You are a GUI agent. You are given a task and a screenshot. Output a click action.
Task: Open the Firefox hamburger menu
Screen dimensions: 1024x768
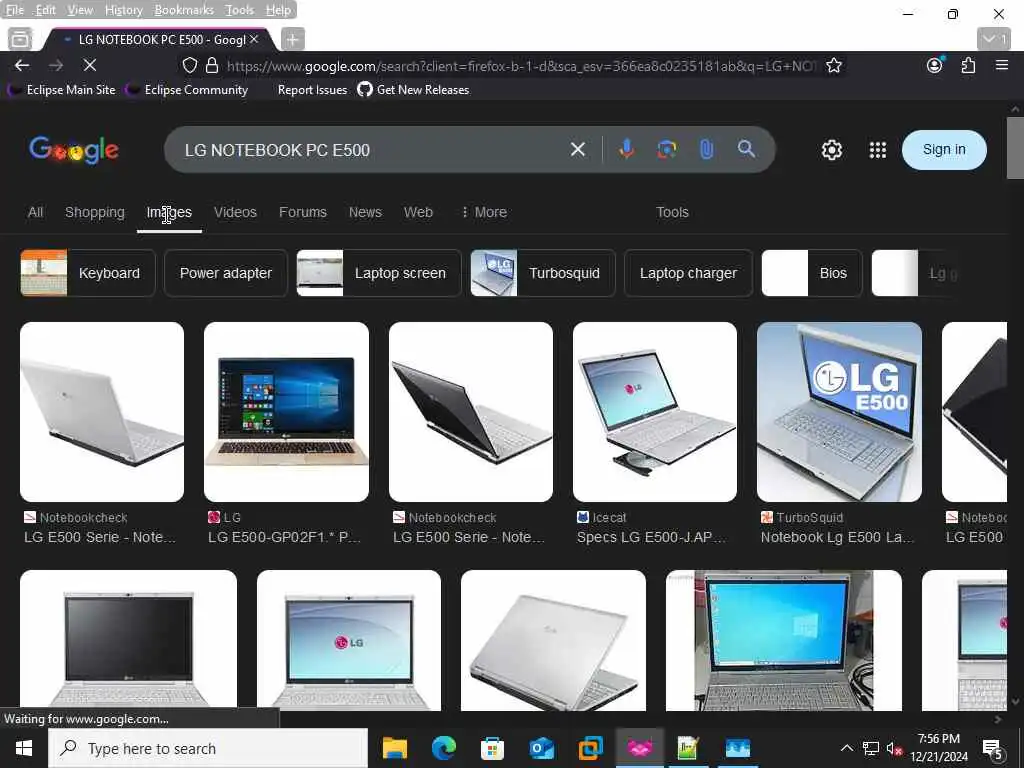[x=1002, y=65]
